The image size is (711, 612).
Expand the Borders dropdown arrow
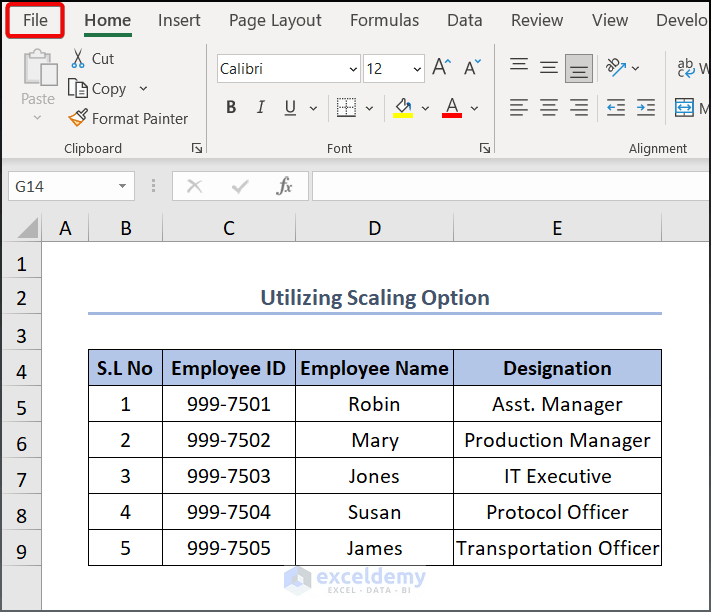tap(370, 108)
